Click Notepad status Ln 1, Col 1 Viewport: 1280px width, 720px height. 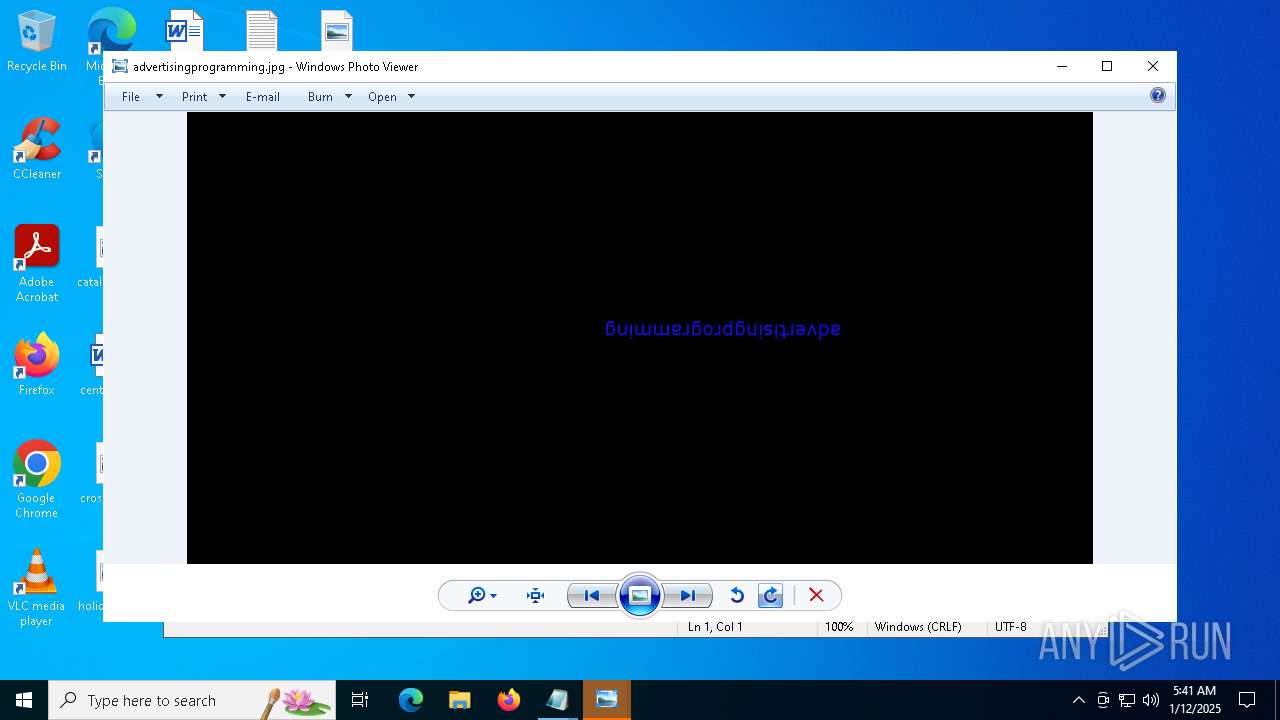click(x=715, y=627)
